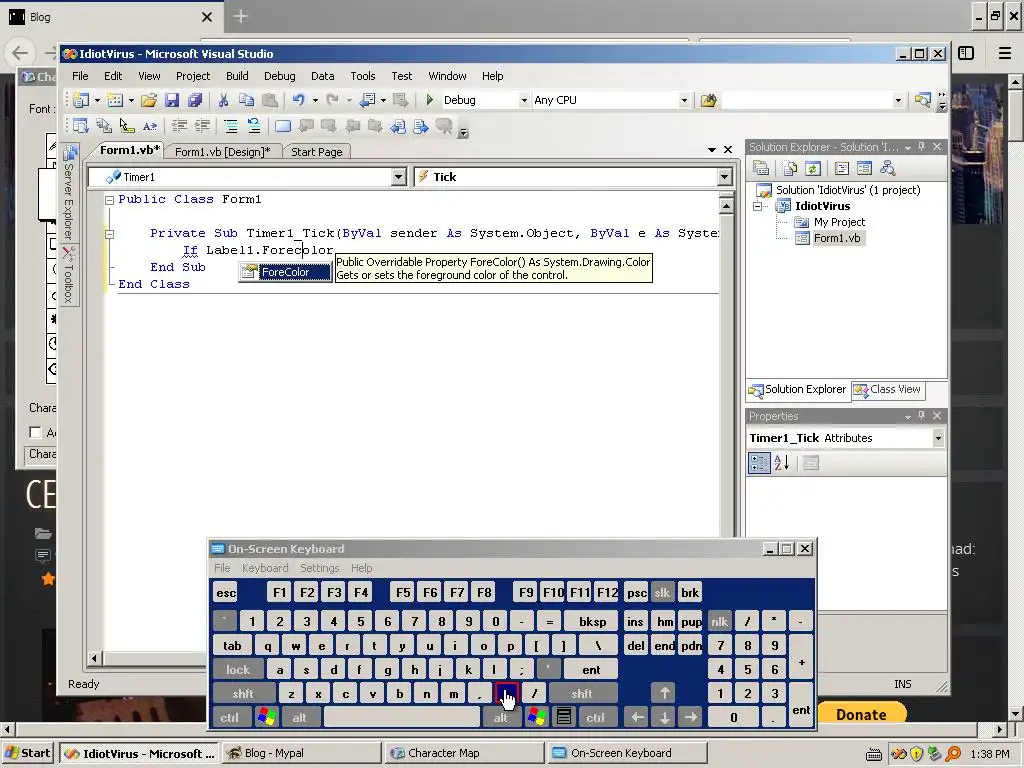1024x768 pixels.
Task: Collapse the Public Class Form1 code region
Action: tap(110, 200)
